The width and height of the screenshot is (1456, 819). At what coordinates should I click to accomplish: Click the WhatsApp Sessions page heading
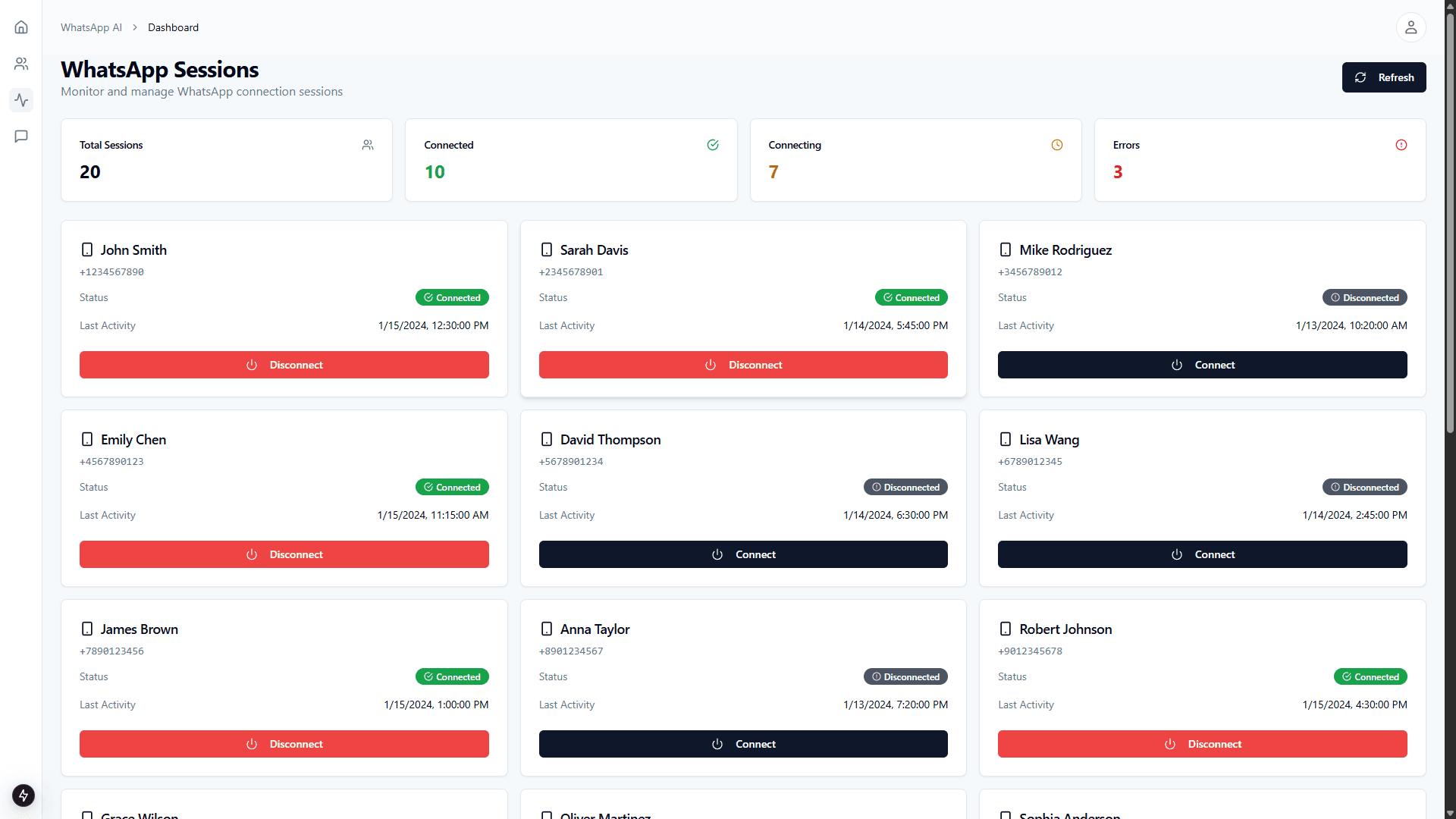(160, 69)
